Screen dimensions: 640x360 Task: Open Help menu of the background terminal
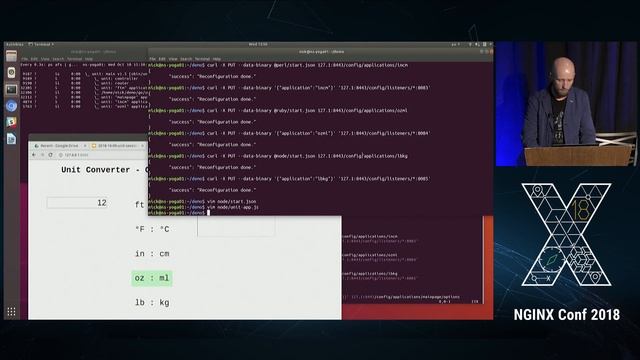tap(89, 59)
